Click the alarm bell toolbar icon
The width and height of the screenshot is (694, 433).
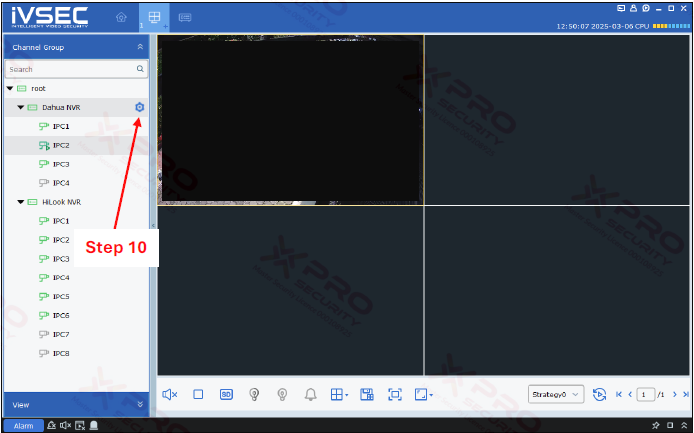[311, 394]
